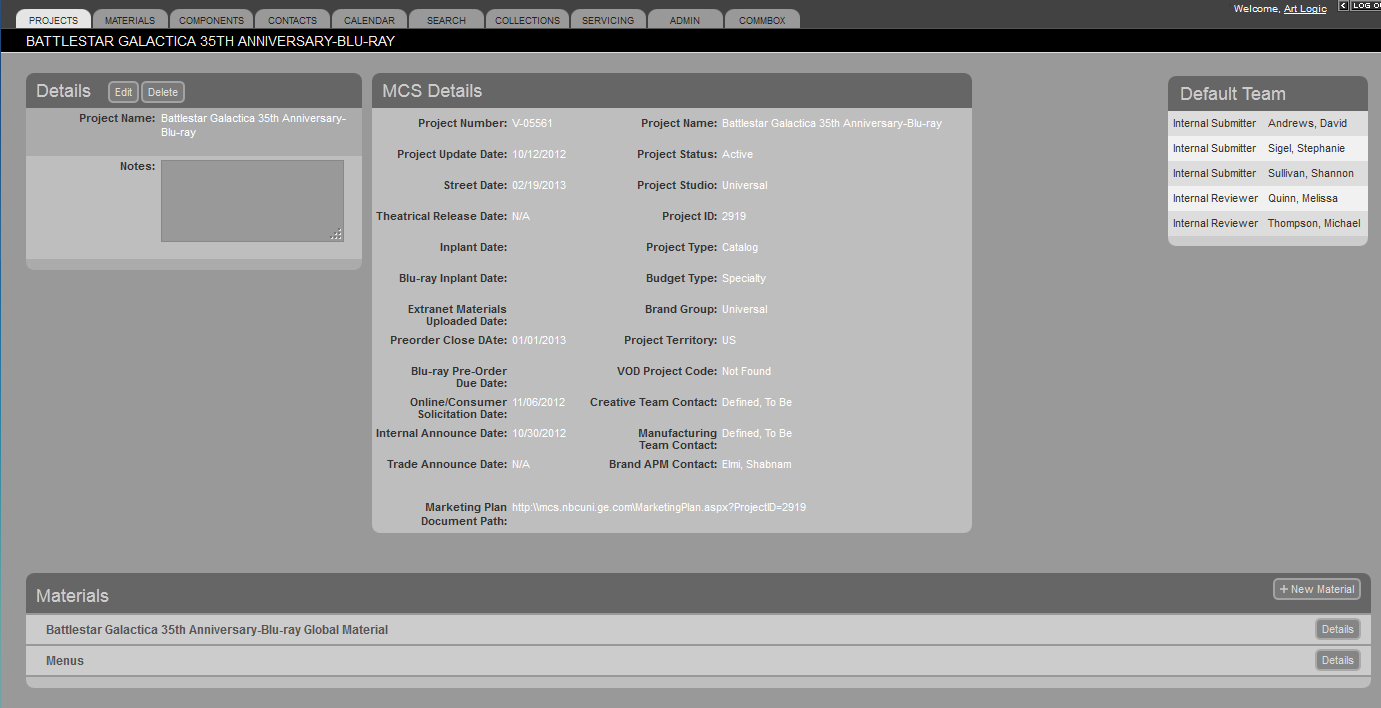This screenshot has width=1381, height=708.
Task: Click the Project Territory value US
Action: click(x=729, y=341)
